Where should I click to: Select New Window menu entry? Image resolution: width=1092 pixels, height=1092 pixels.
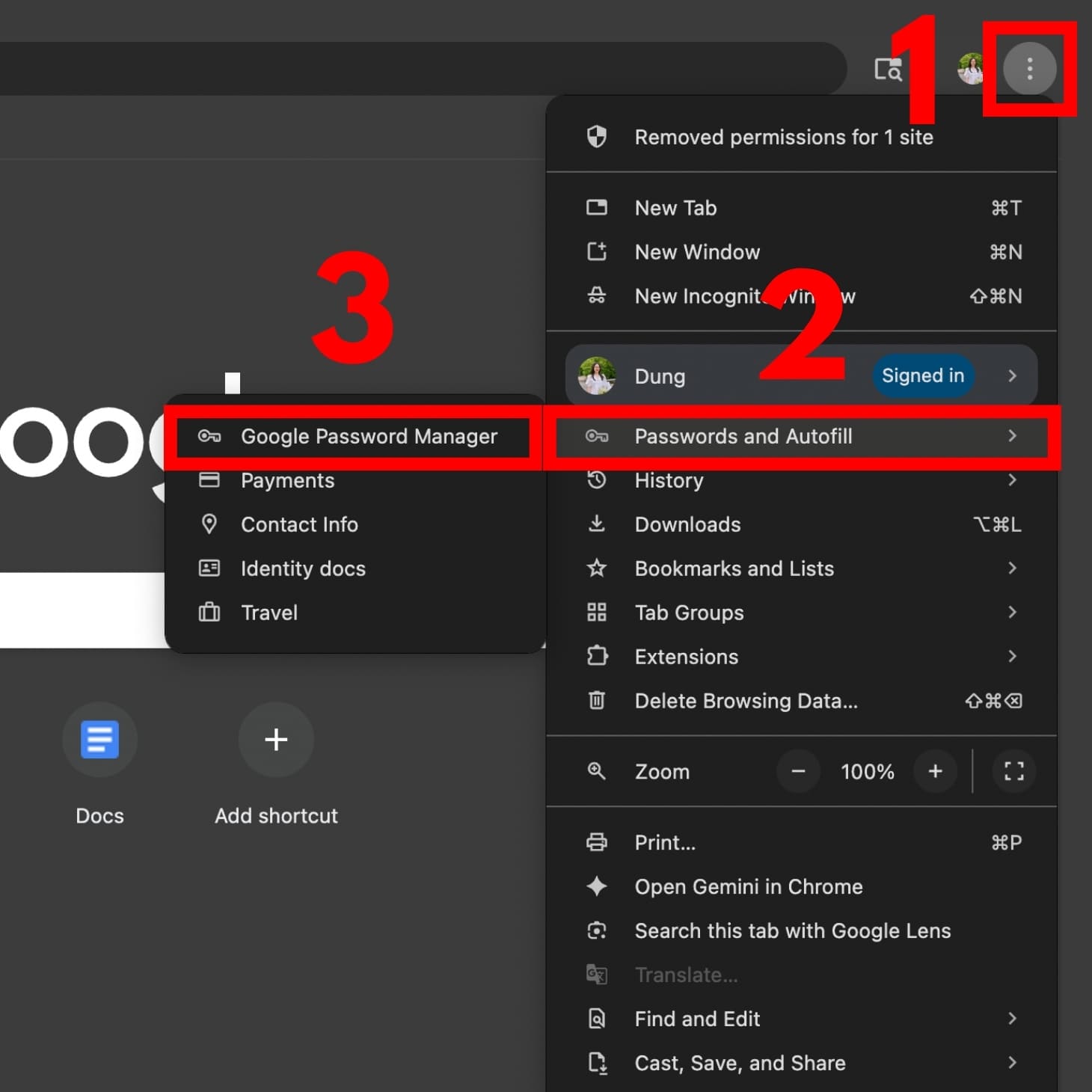coord(802,251)
